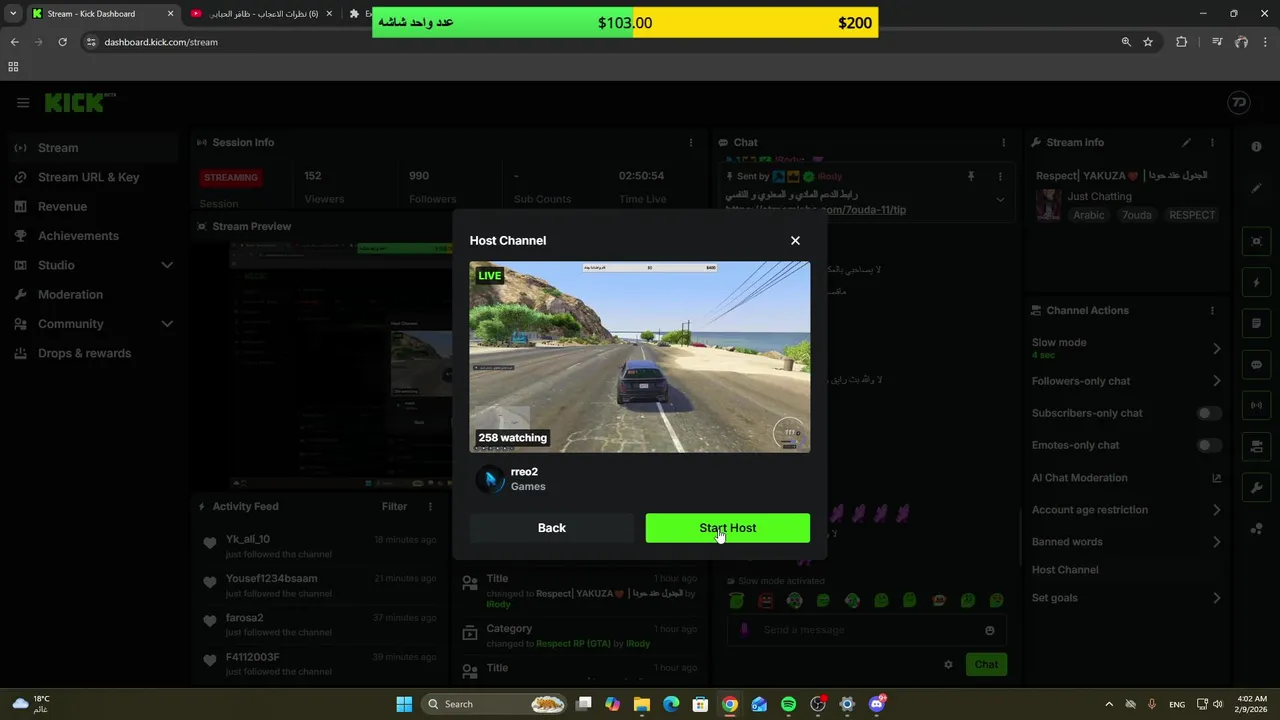
Task: Open the Revenue page
Action: [94, 206]
